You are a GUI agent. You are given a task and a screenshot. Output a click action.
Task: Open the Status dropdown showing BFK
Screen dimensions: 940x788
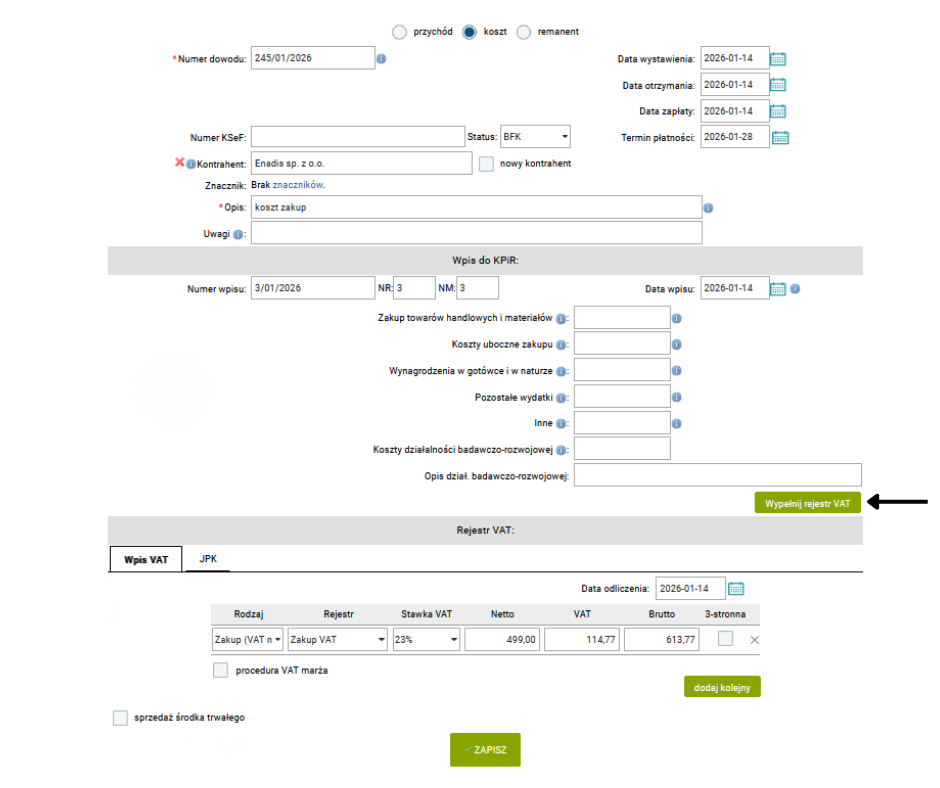pos(535,136)
